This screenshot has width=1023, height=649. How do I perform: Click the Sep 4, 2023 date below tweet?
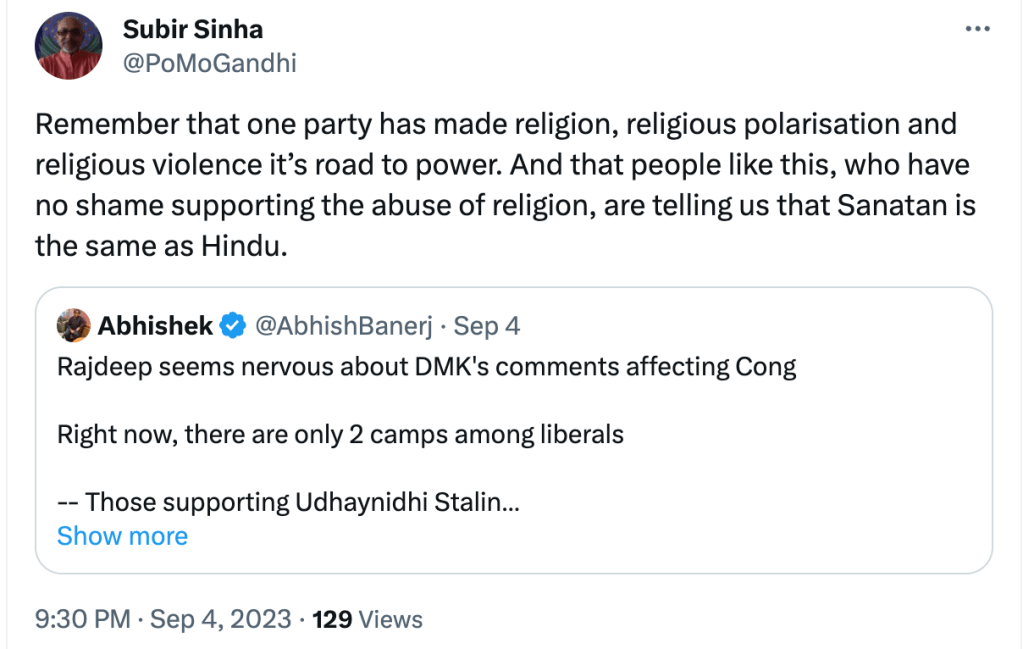pyautogui.click(x=220, y=619)
